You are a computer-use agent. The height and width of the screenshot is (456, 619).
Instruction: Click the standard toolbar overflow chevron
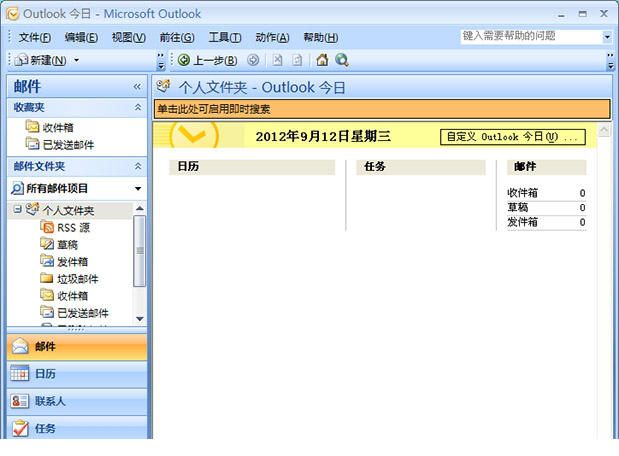tap(160, 61)
